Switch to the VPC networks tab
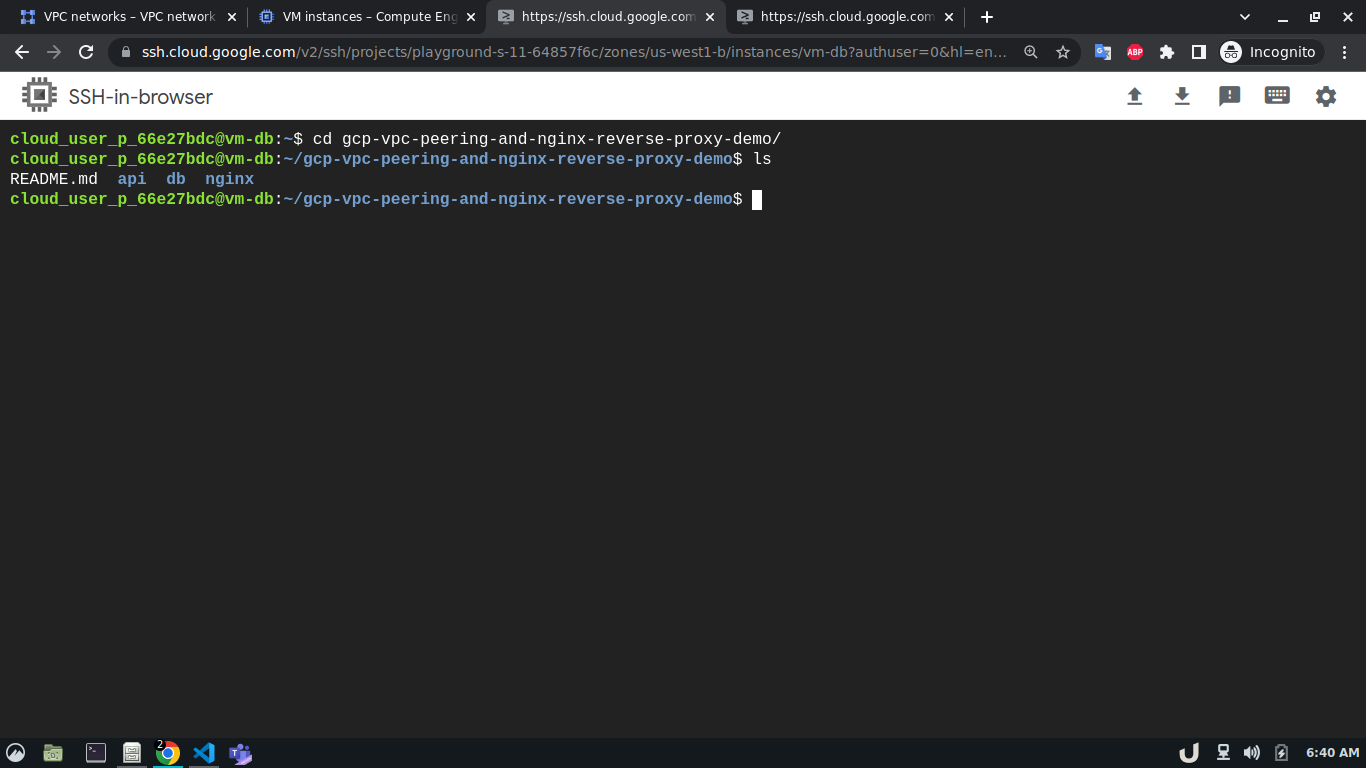Screen dimensions: 1366x768 click(128, 17)
